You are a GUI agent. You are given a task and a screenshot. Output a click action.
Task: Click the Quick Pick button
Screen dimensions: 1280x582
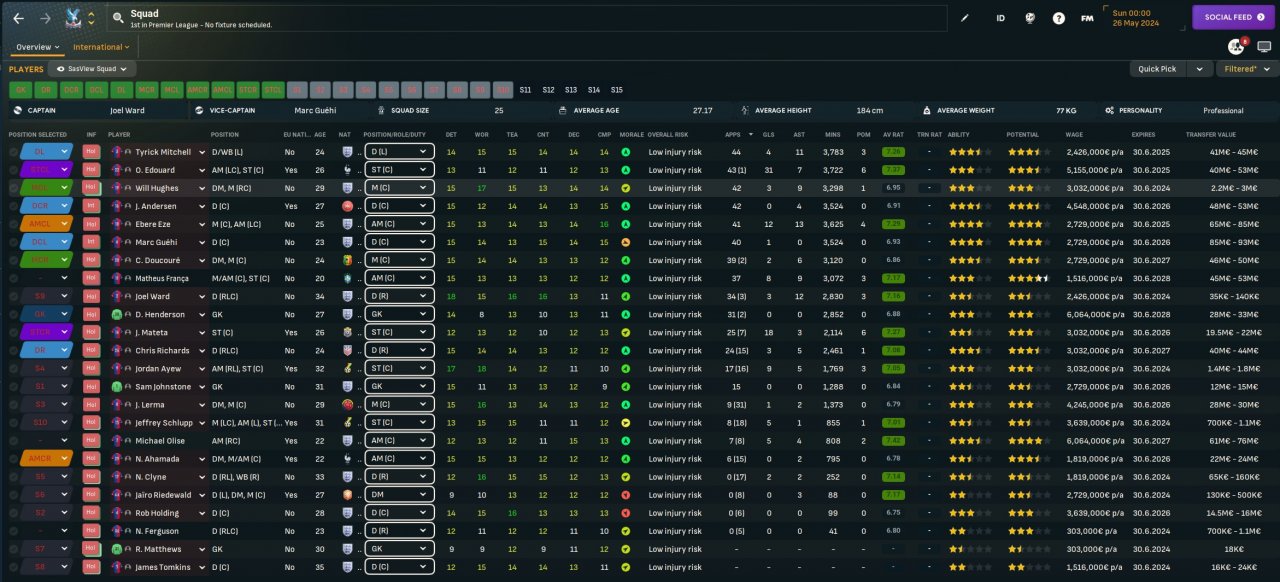click(1157, 69)
